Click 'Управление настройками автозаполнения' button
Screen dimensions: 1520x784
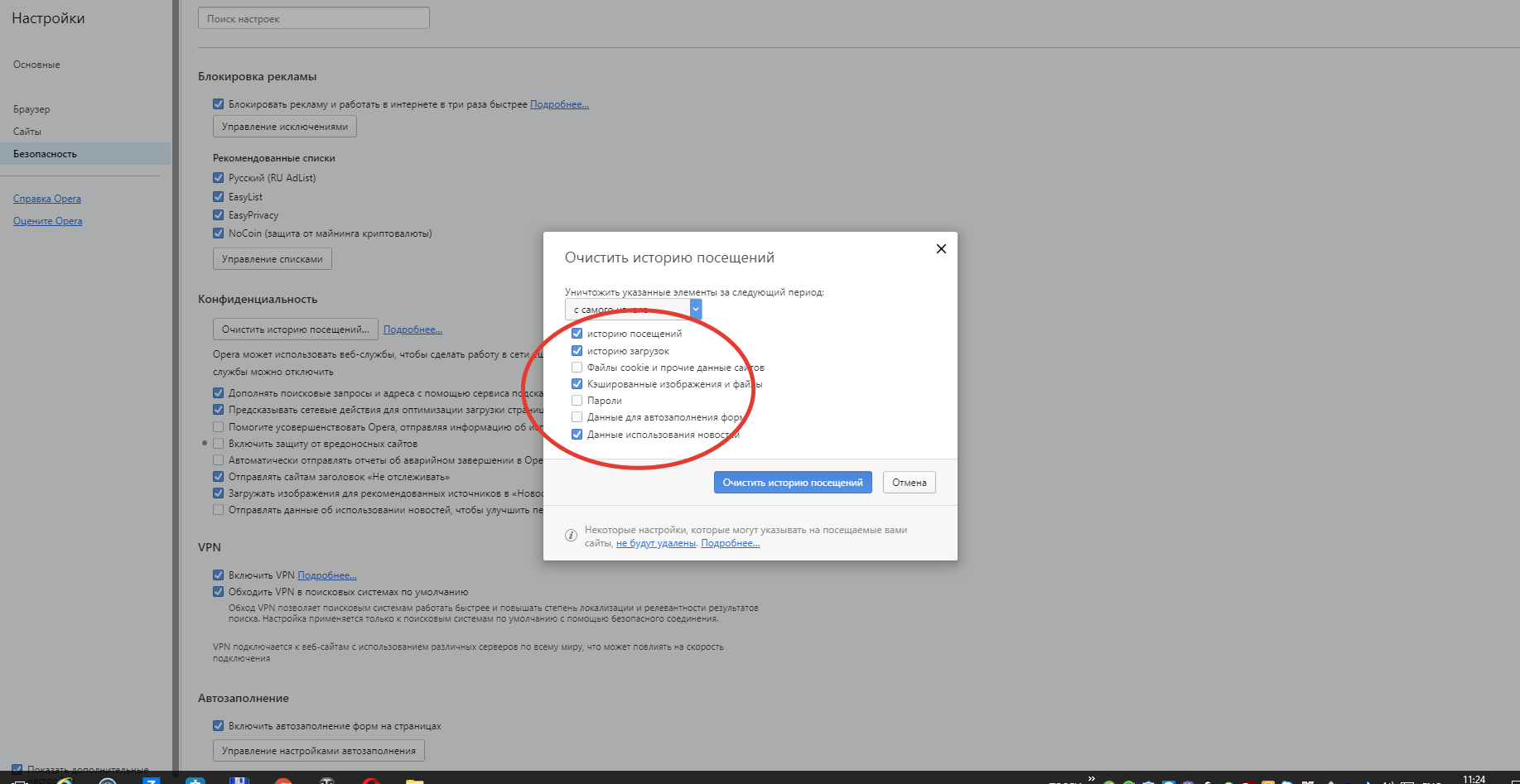pos(319,751)
